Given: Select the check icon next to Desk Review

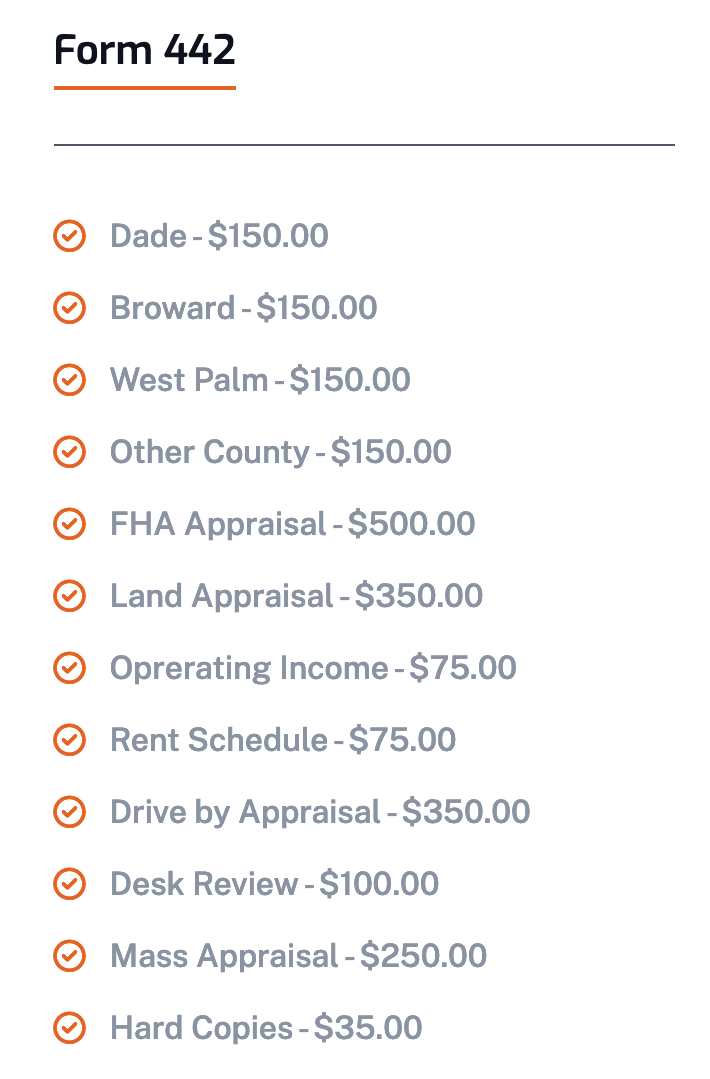Looking at the screenshot, I should [x=69, y=884].
